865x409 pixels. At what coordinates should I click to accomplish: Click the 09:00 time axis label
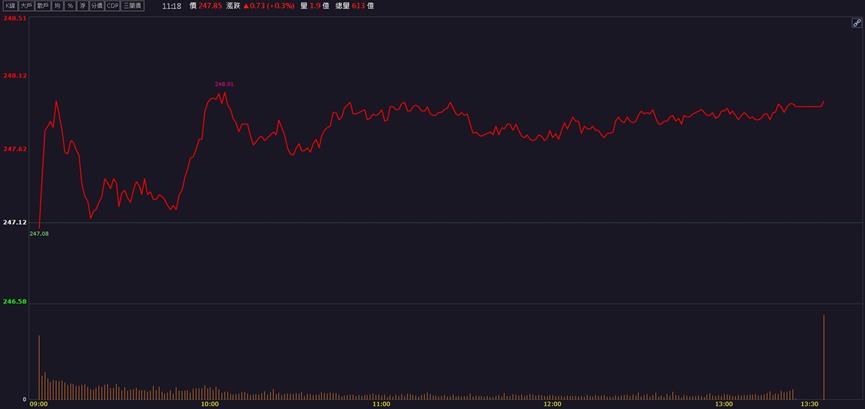click(39, 404)
